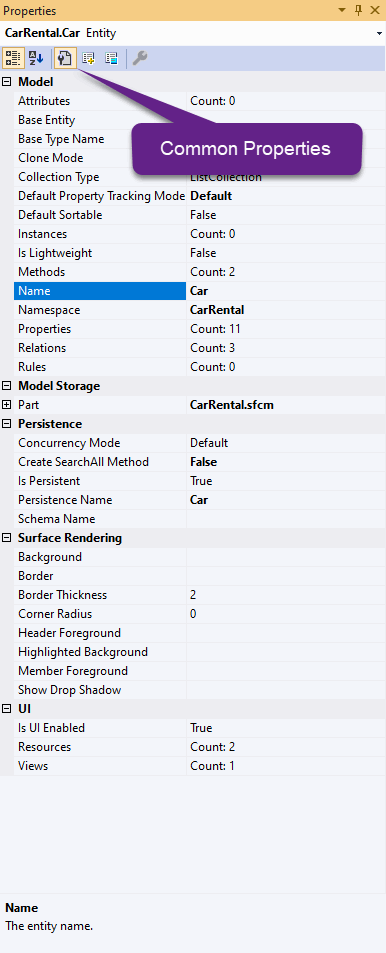
Task: Click the Background color value field
Action: [286, 557]
